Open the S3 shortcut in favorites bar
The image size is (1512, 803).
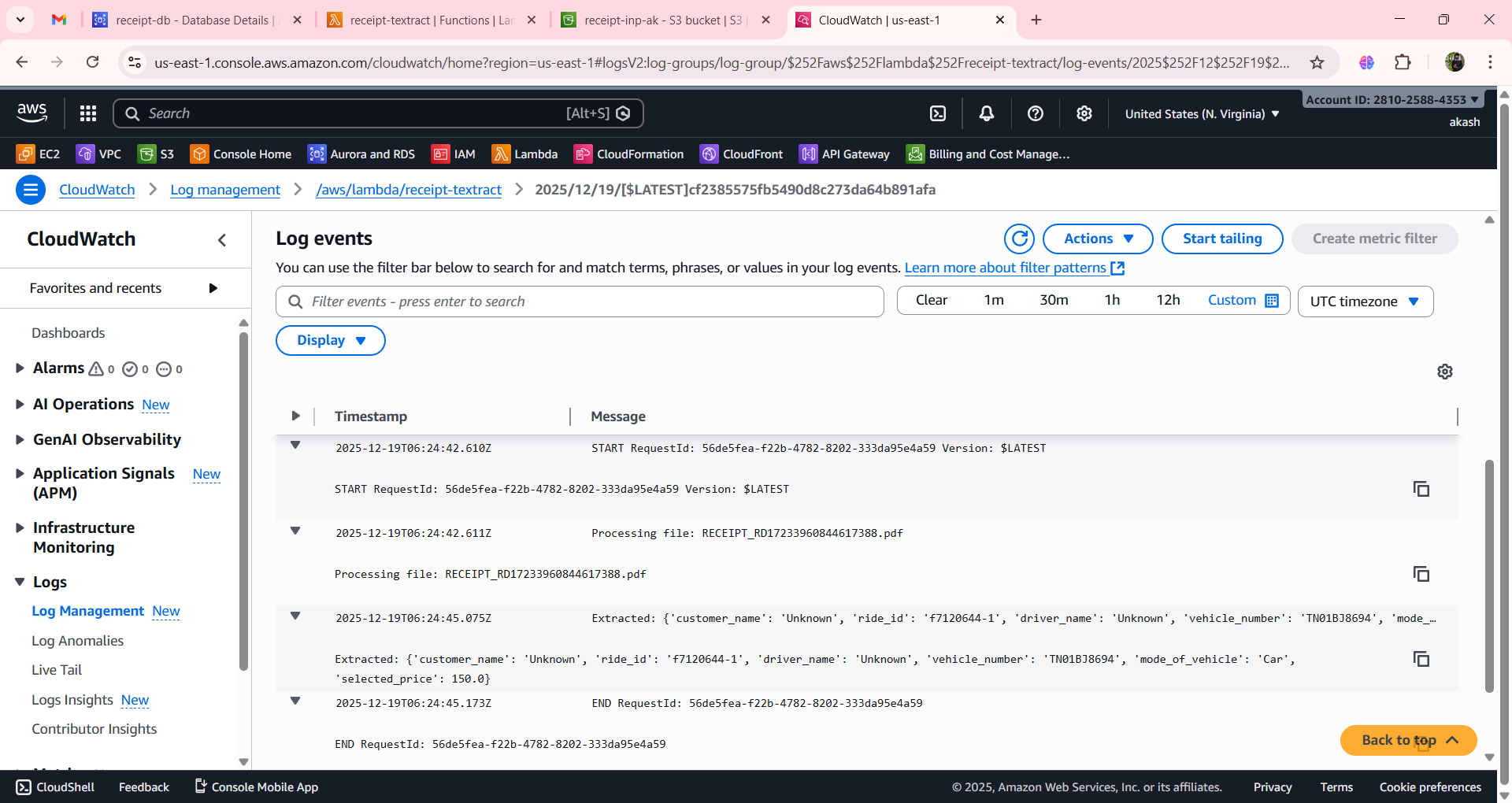155,154
